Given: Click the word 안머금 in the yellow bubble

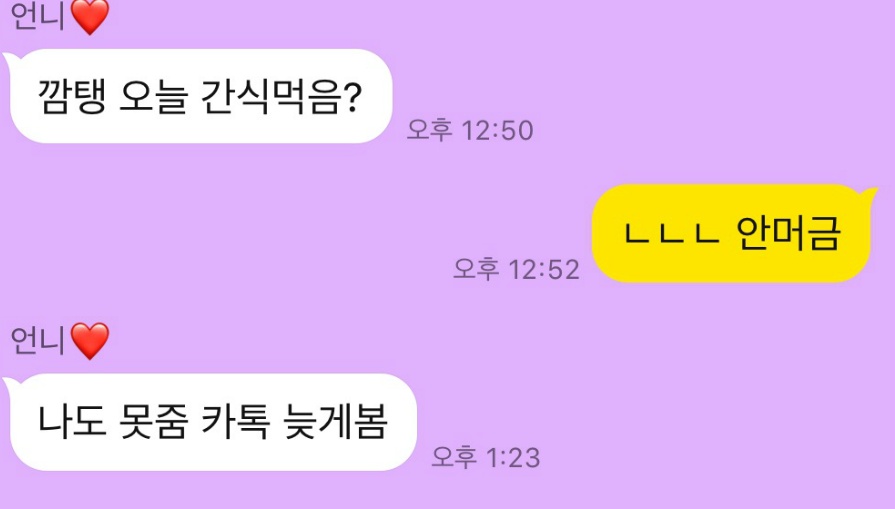Looking at the screenshot, I should coord(788,233).
